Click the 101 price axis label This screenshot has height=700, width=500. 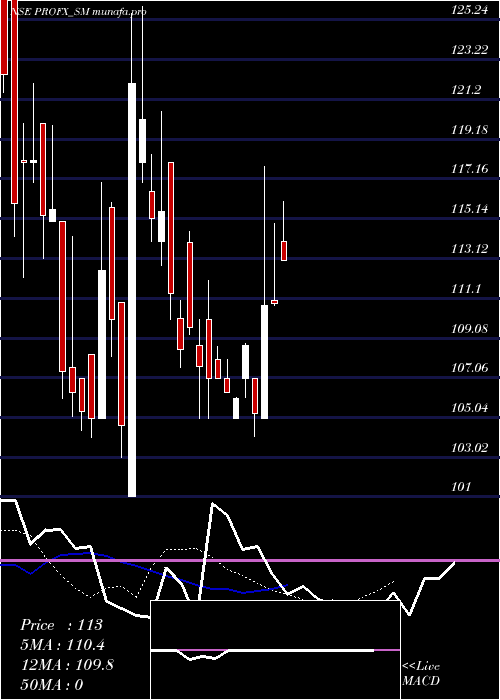point(461,487)
